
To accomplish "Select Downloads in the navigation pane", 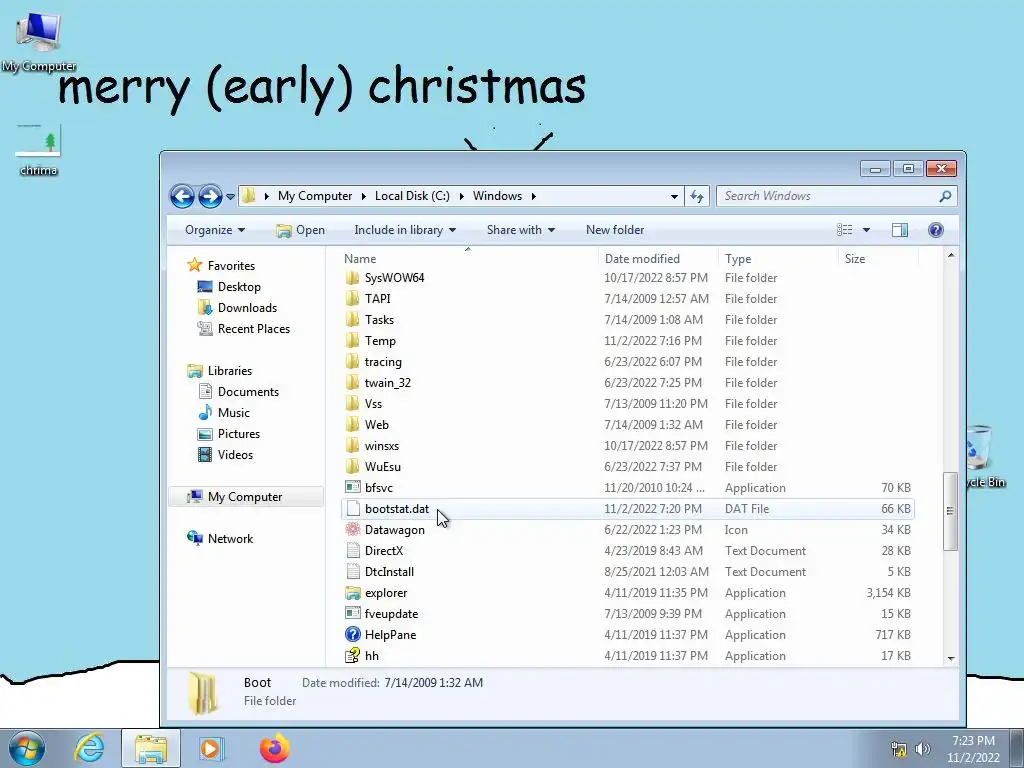I will point(237,308).
